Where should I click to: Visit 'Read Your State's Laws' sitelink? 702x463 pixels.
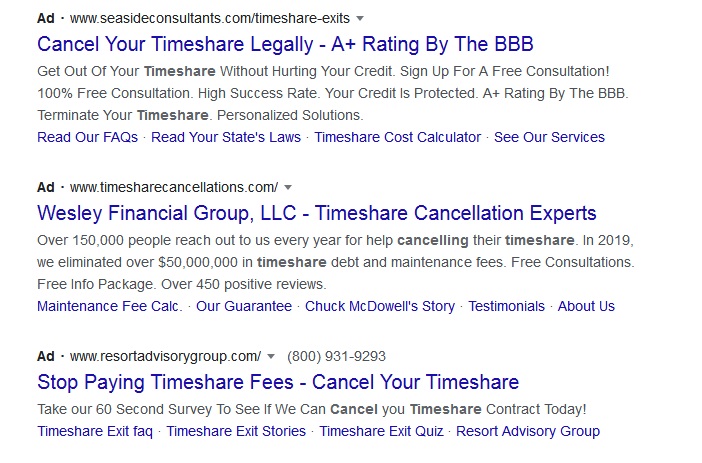pyautogui.click(x=226, y=137)
